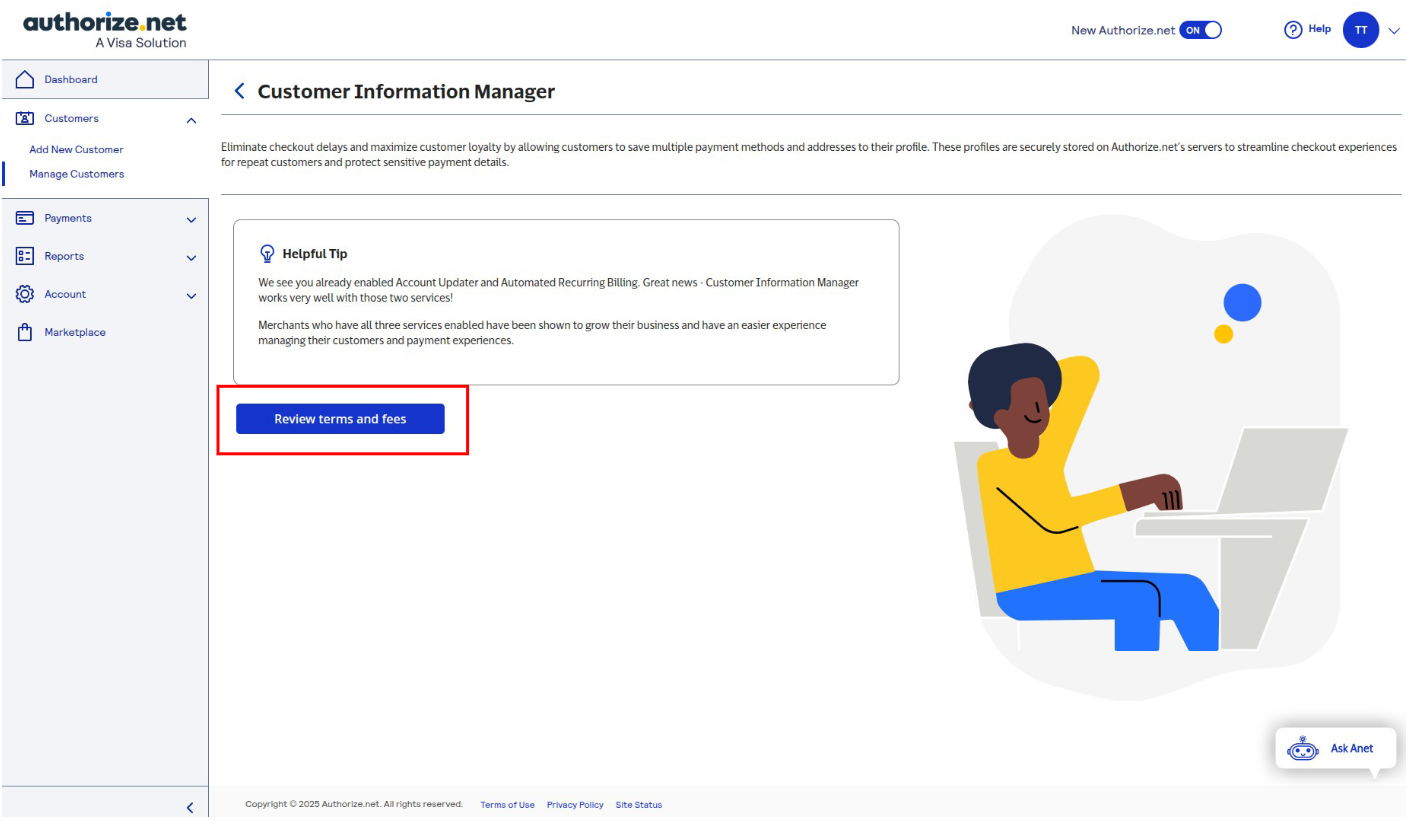This screenshot has height=821, width=1411.
Task: Select Add New Customer submenu item
Action: pyautogui.click(x=77, y=150)
